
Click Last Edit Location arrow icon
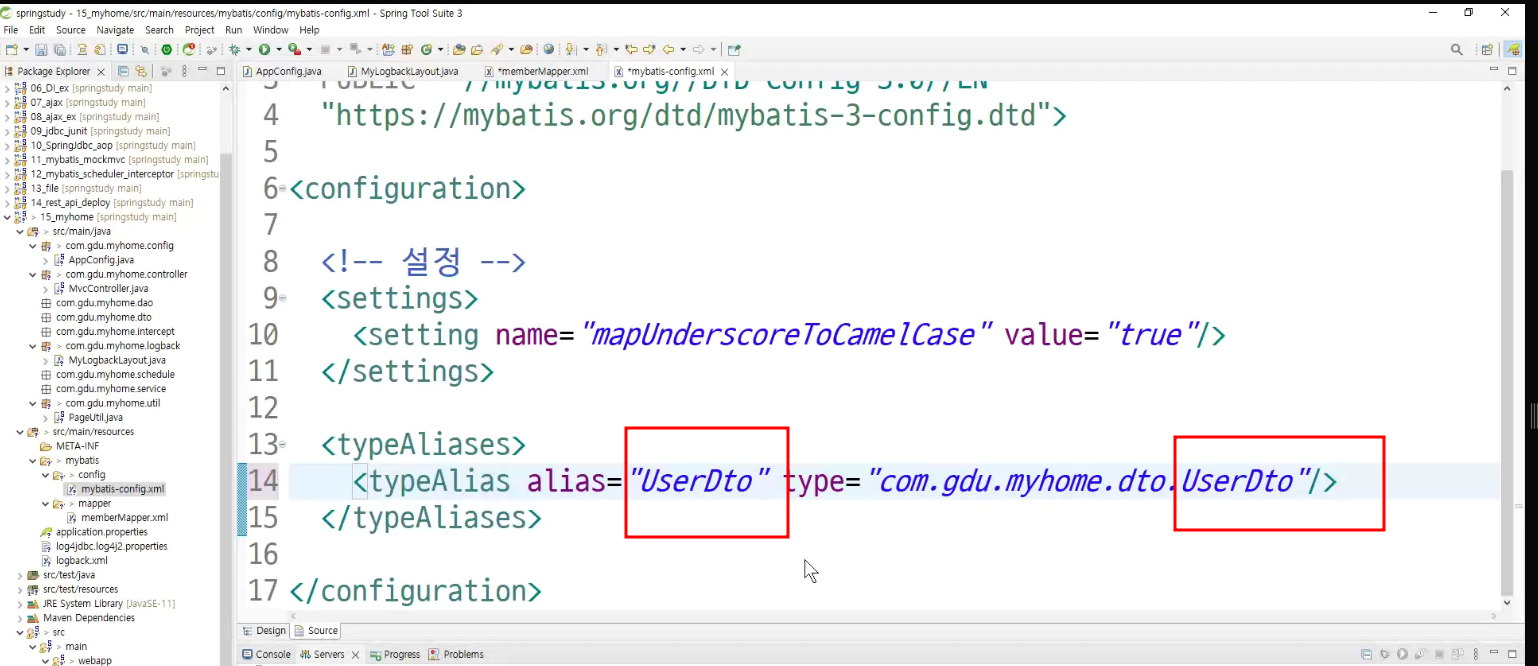click(631, 49)
